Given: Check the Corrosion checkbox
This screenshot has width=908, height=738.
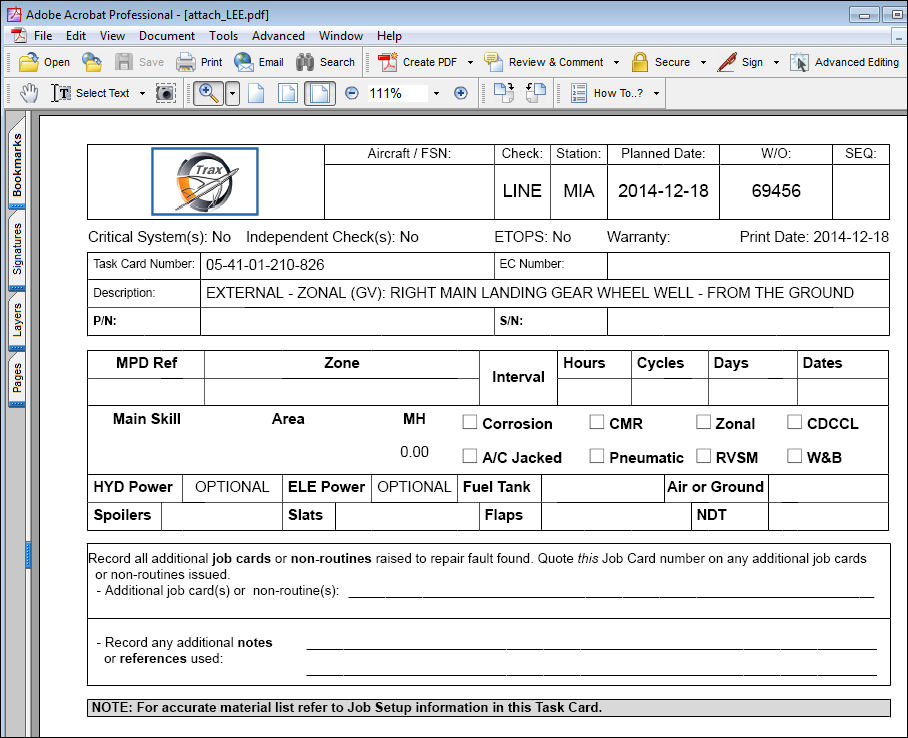Looking at the screenshot, I should pyautogui.click(x=470, y=422).
